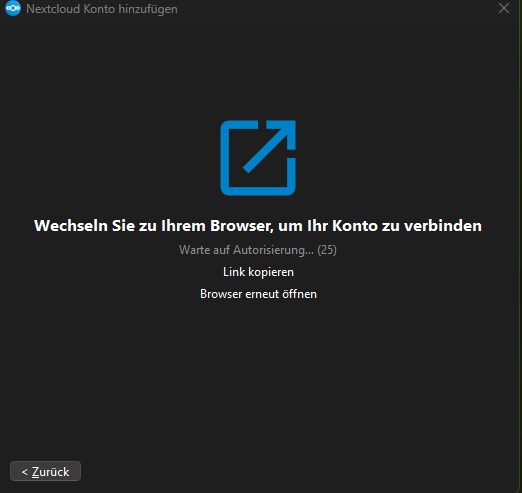This screenshot has height=493, width=522.
Task: Click the window title 'Nextcloud Konto hinzufügen'
Action: (x=102, y=9)
